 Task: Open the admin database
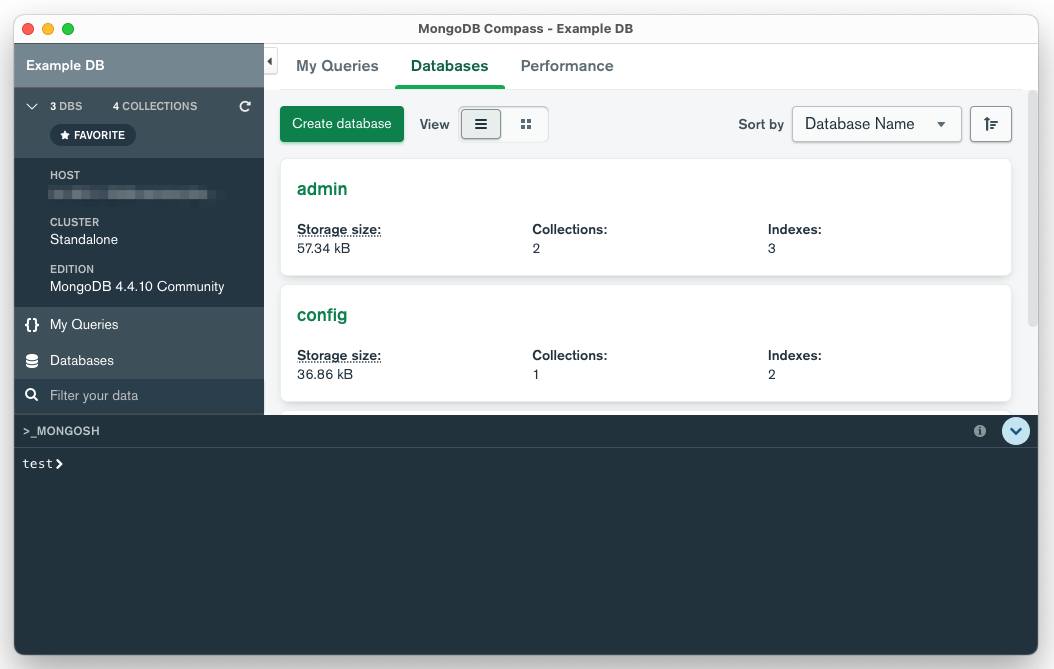pyautogui.click(x=322, y=189)
